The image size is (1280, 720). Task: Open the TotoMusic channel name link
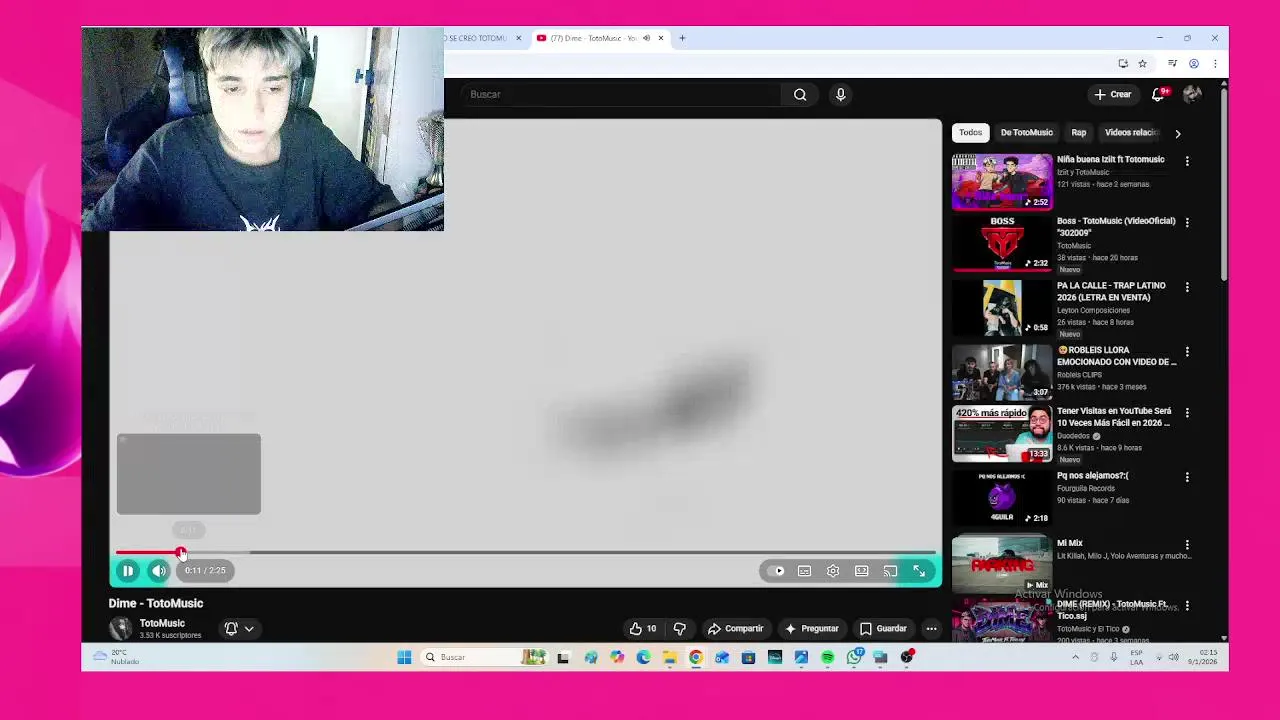(162, 623)
